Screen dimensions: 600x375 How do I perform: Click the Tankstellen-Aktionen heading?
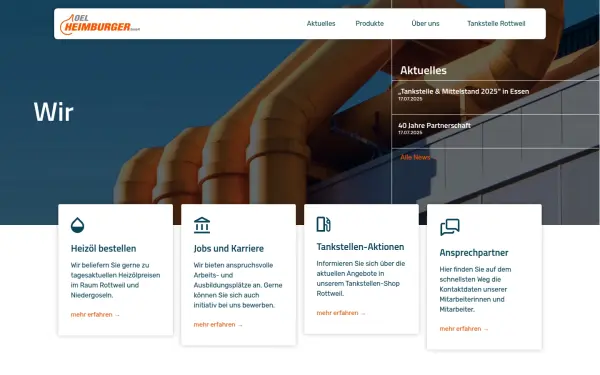pyautogui.click(x=360, y=247)
